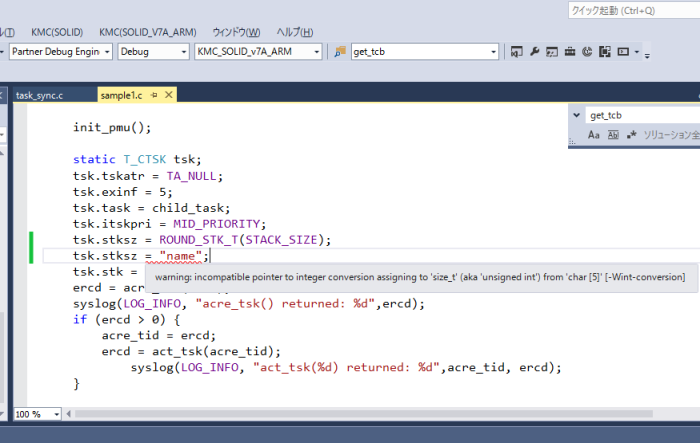Switch to the task_sync.c tab

[40, 95]
